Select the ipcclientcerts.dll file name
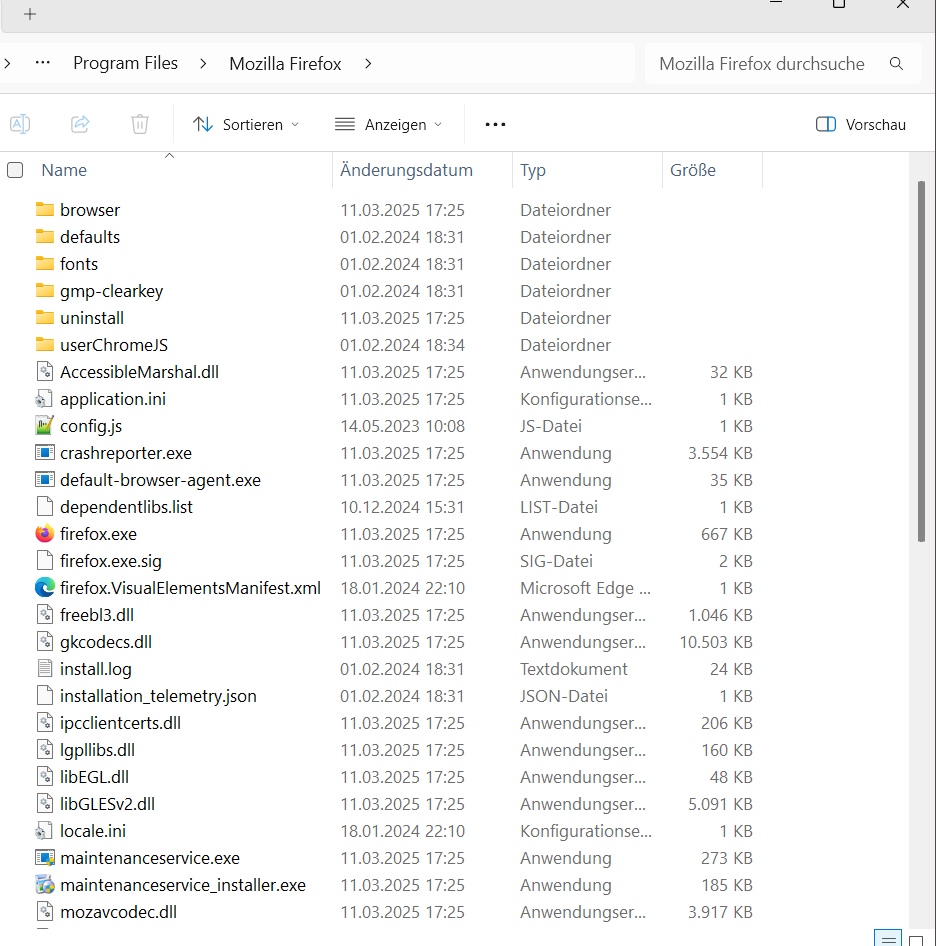 [121, 723]
